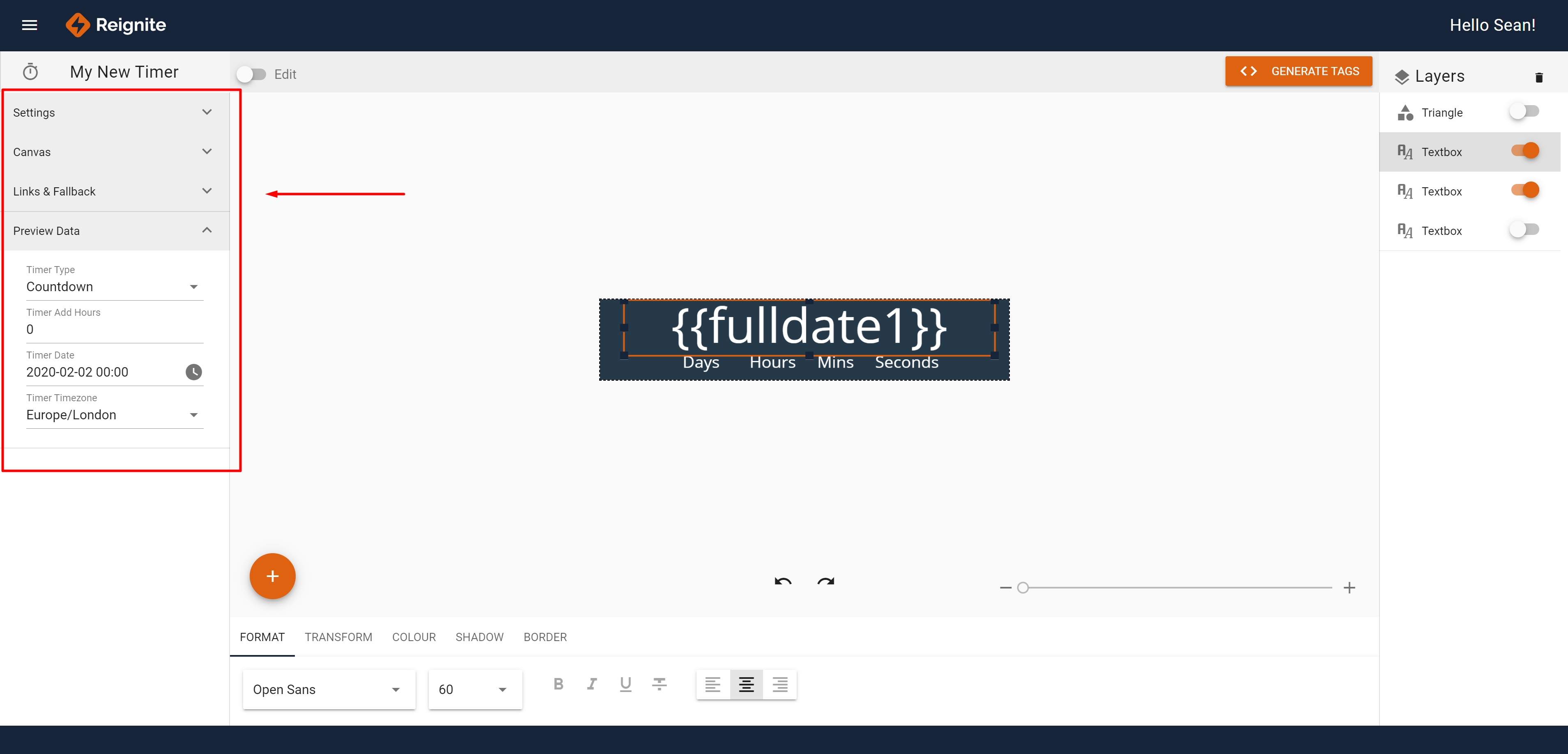Click the GENERATE TAGS button
This screenshot has width=1568, height=754.
[1298, 71]
